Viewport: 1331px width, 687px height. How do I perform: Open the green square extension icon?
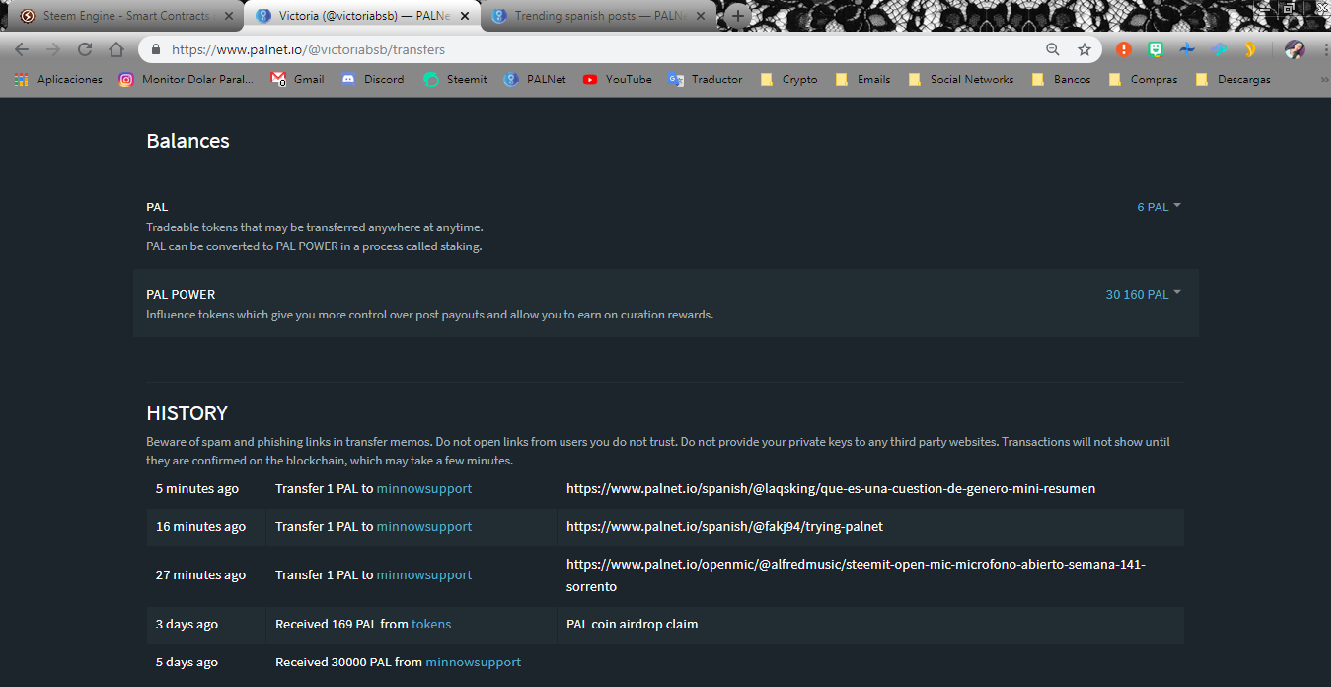tap(1155, 49)
